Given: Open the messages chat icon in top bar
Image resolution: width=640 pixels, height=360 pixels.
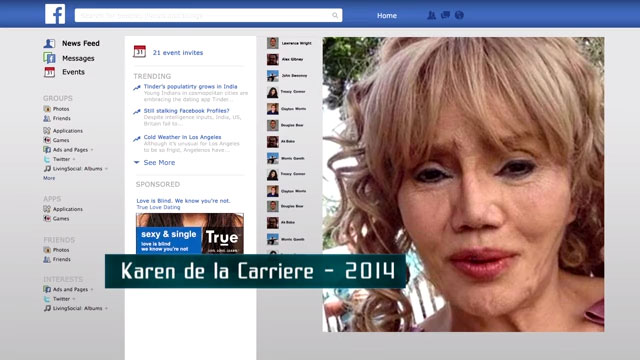Looking at the screenshot, I should 445,15.
